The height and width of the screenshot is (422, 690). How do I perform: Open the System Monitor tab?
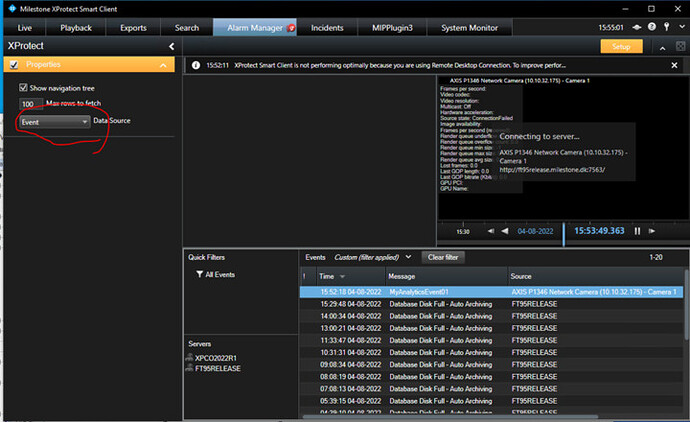(470, 28)
